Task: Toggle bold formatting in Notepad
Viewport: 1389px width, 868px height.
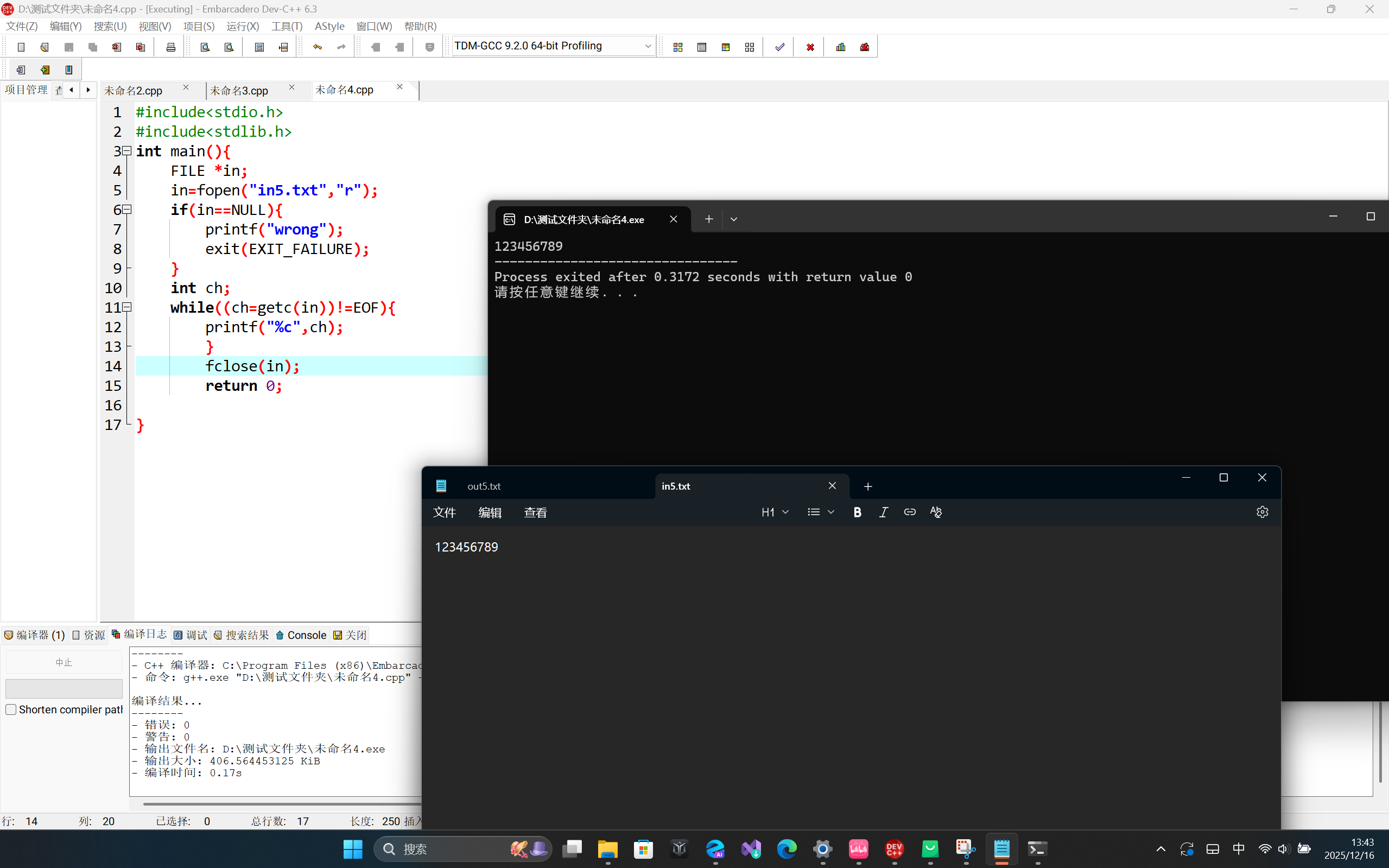Action: click(857, 512)
